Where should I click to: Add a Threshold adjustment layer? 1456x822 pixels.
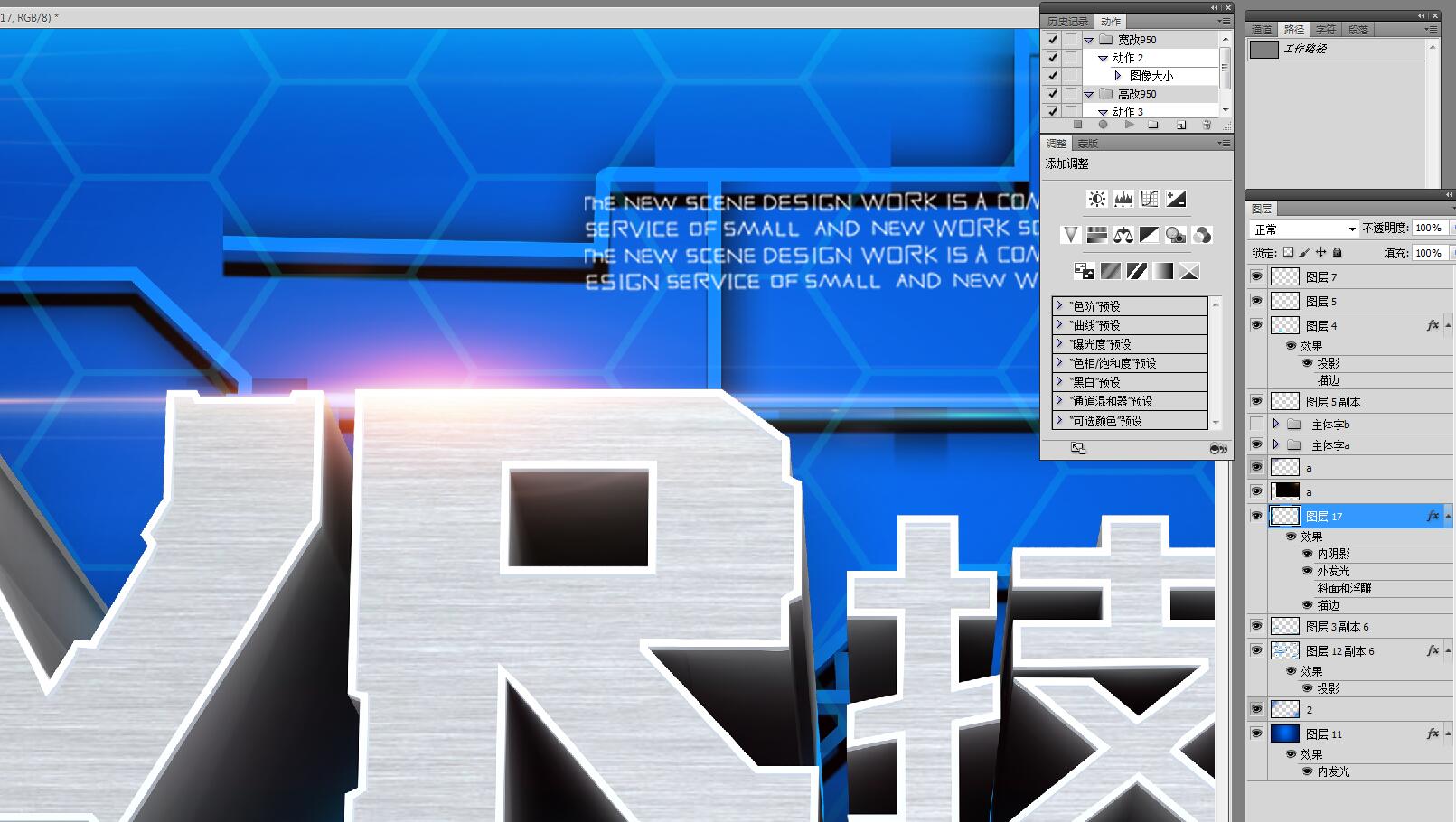click(x=1137, y=271)
